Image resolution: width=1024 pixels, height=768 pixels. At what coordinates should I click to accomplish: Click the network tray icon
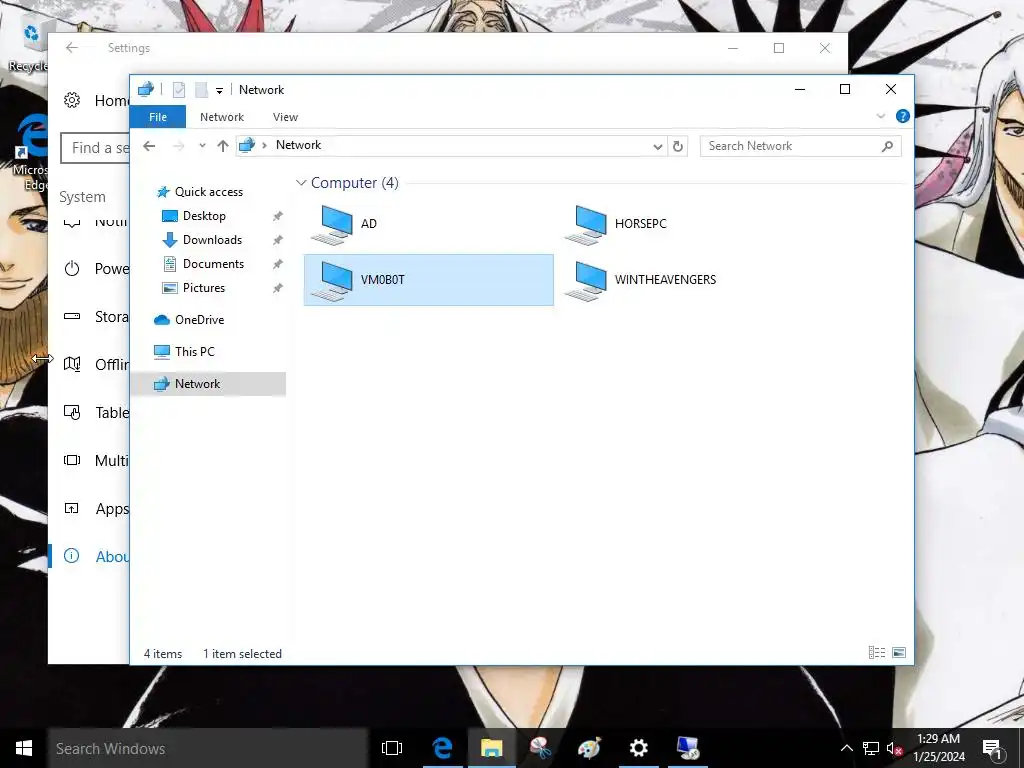(x=871, y=748)
